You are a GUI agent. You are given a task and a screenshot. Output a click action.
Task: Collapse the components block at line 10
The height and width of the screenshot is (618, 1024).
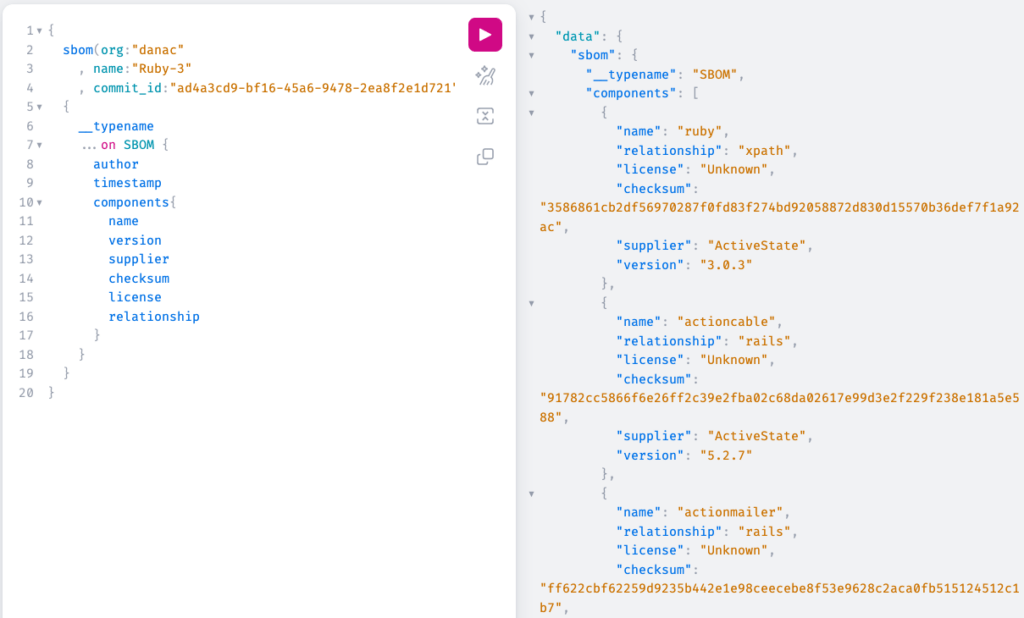39,202
